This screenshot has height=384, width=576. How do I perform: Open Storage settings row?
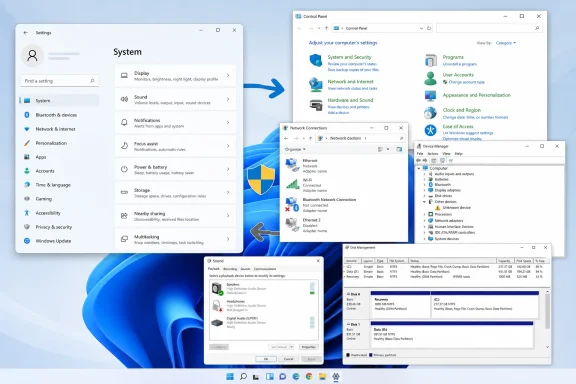[175, 193]
